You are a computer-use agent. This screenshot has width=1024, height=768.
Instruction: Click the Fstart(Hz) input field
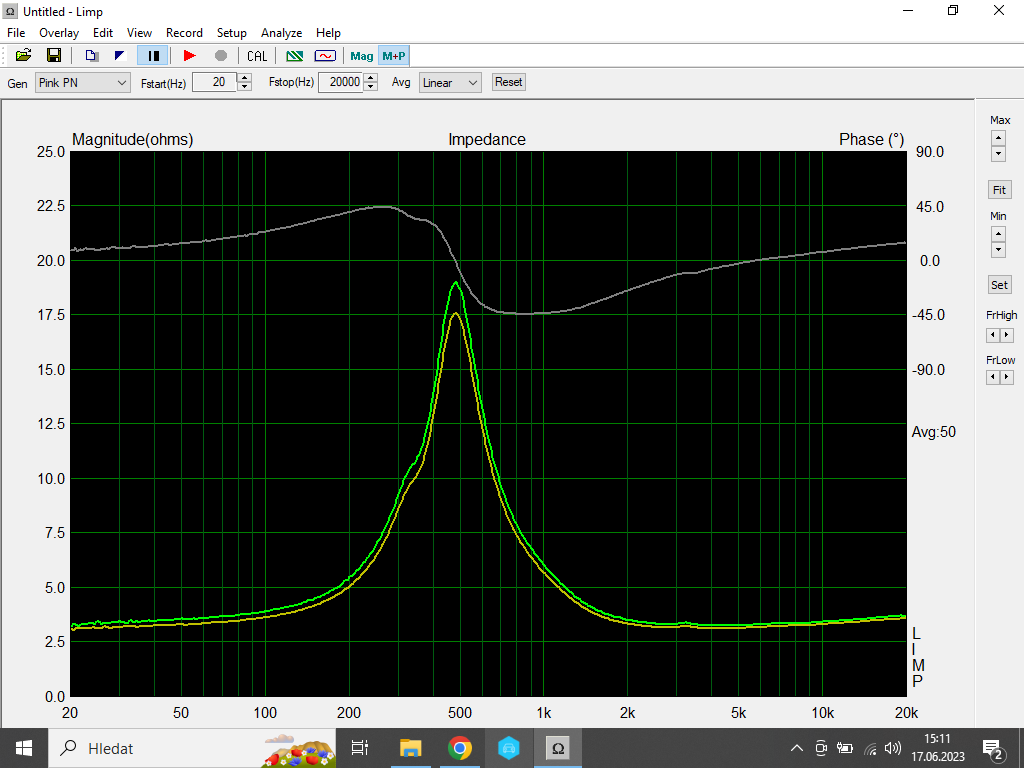click(x=214, y=82)
